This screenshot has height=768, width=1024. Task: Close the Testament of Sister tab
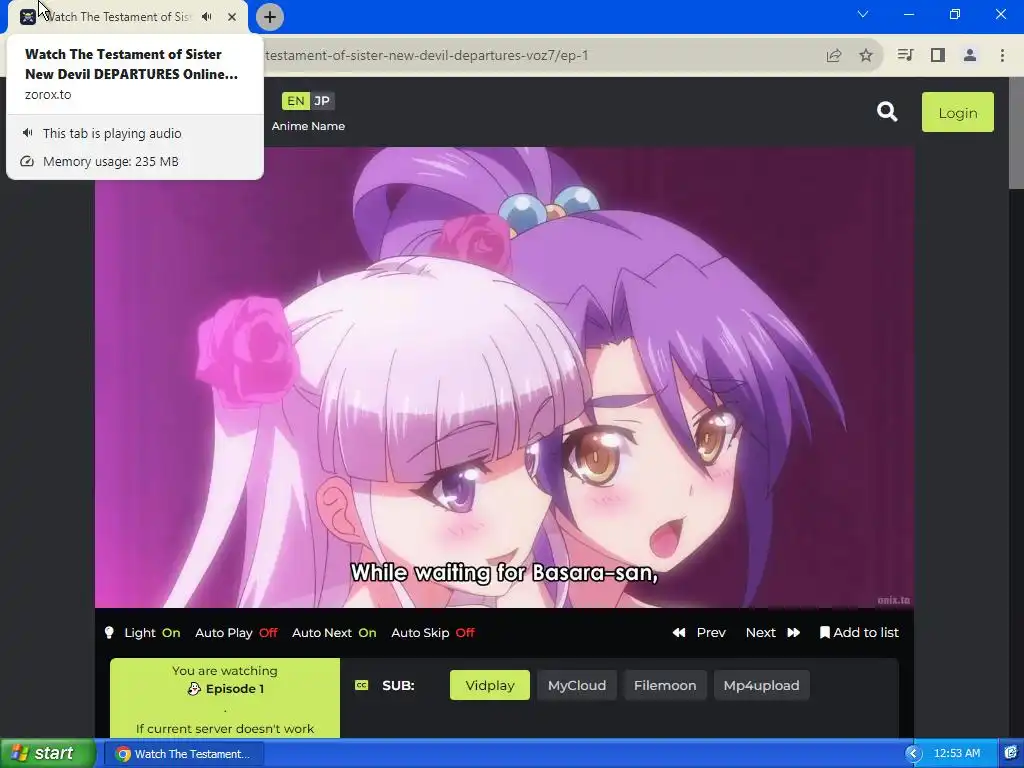232,17
